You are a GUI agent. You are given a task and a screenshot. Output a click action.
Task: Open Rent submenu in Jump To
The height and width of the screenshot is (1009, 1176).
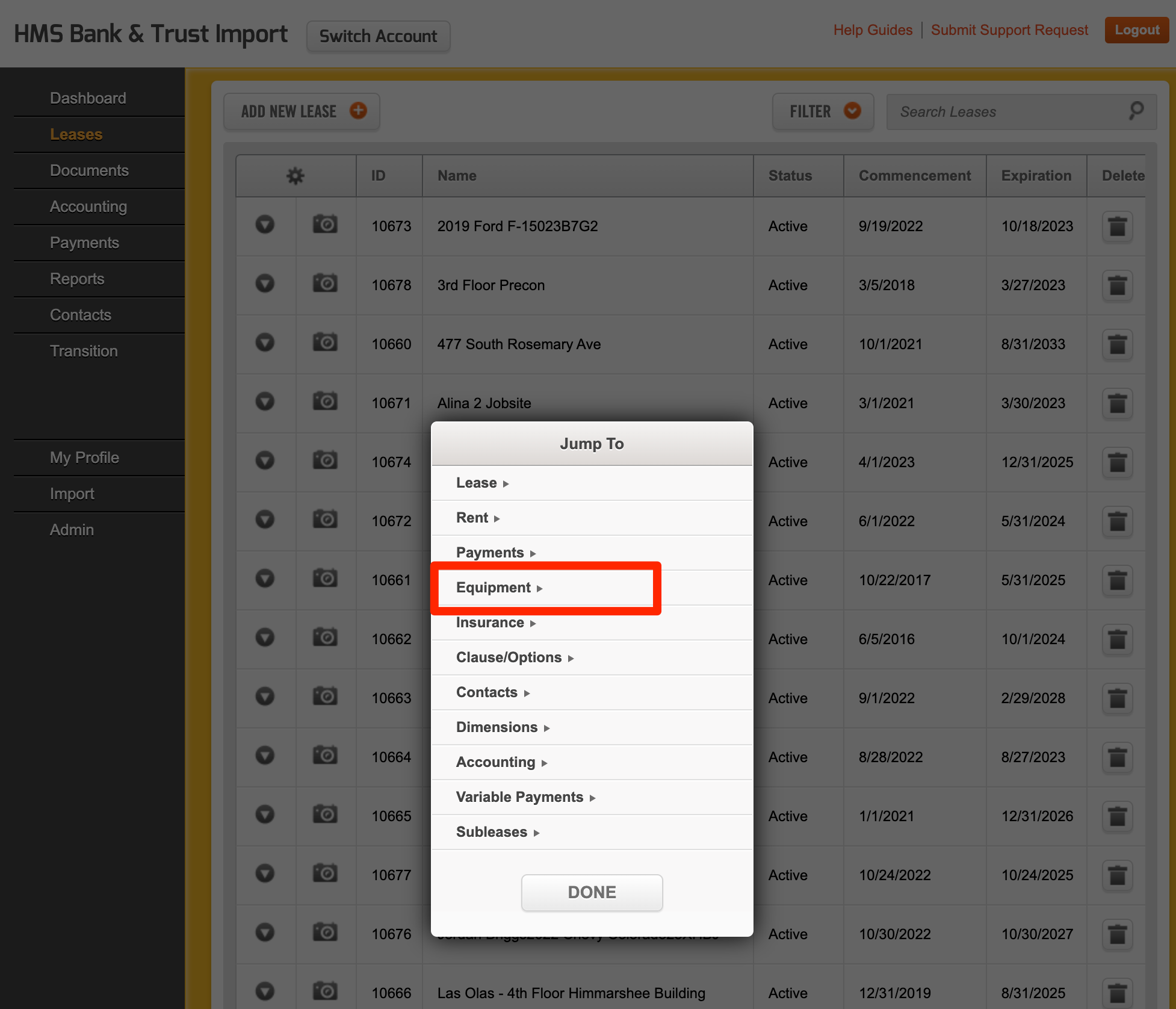coord(592,518)
